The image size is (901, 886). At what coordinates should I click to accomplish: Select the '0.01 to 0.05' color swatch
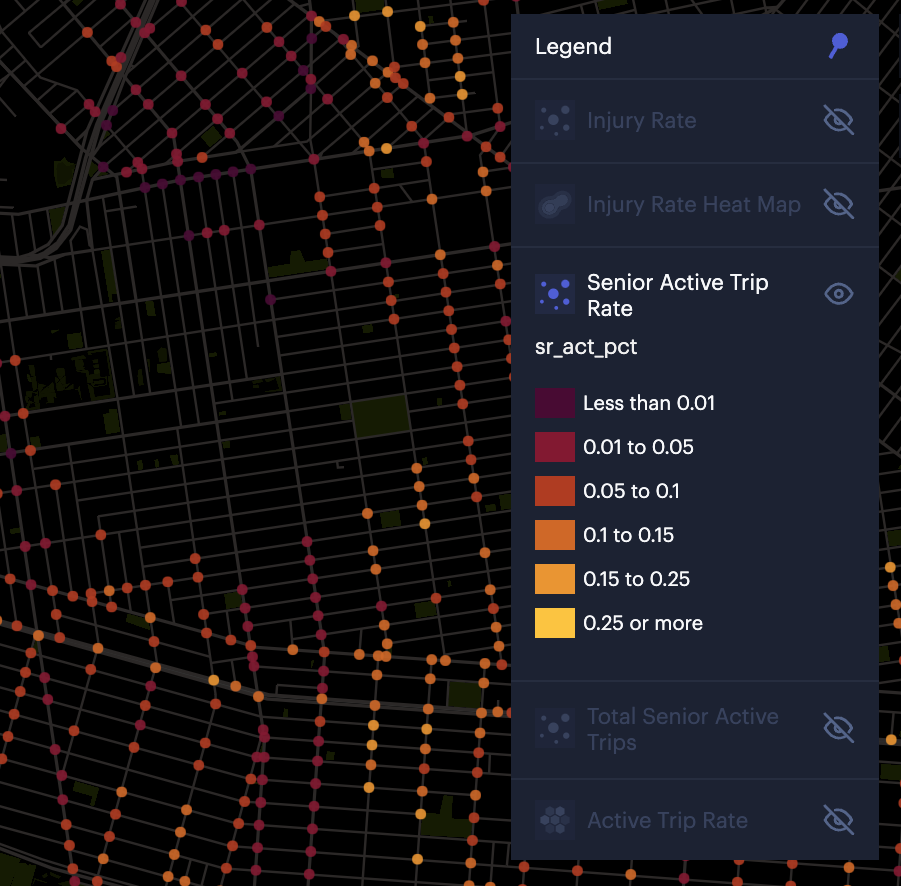(x=555, y=447)
